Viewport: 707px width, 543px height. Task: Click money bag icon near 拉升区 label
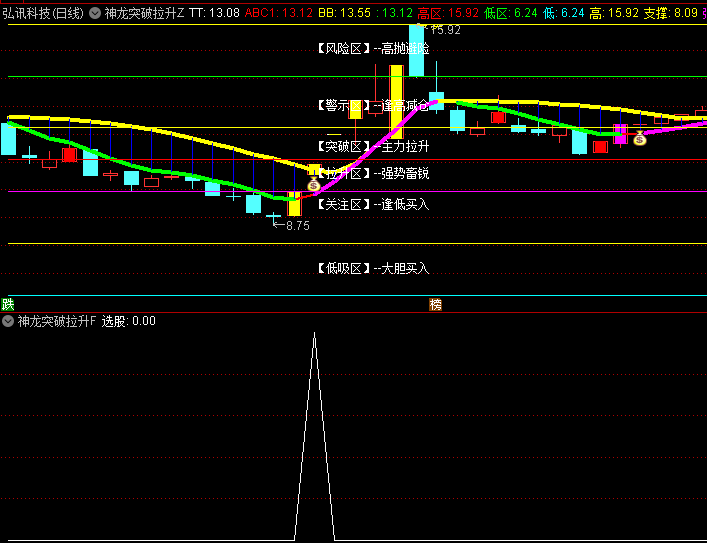[314, 184]
